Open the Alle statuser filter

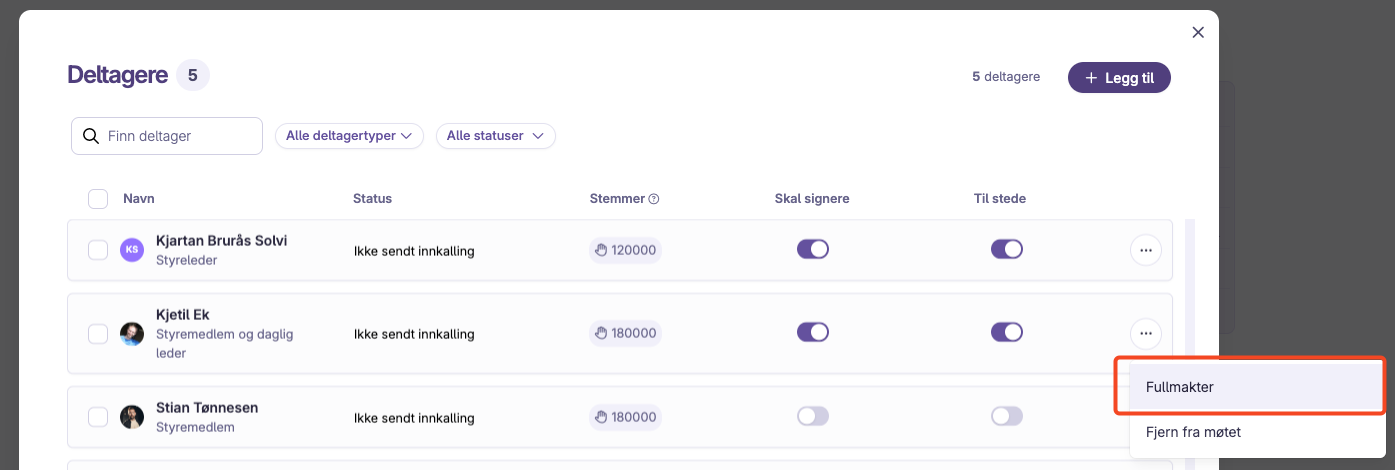[x=496, y=136]
